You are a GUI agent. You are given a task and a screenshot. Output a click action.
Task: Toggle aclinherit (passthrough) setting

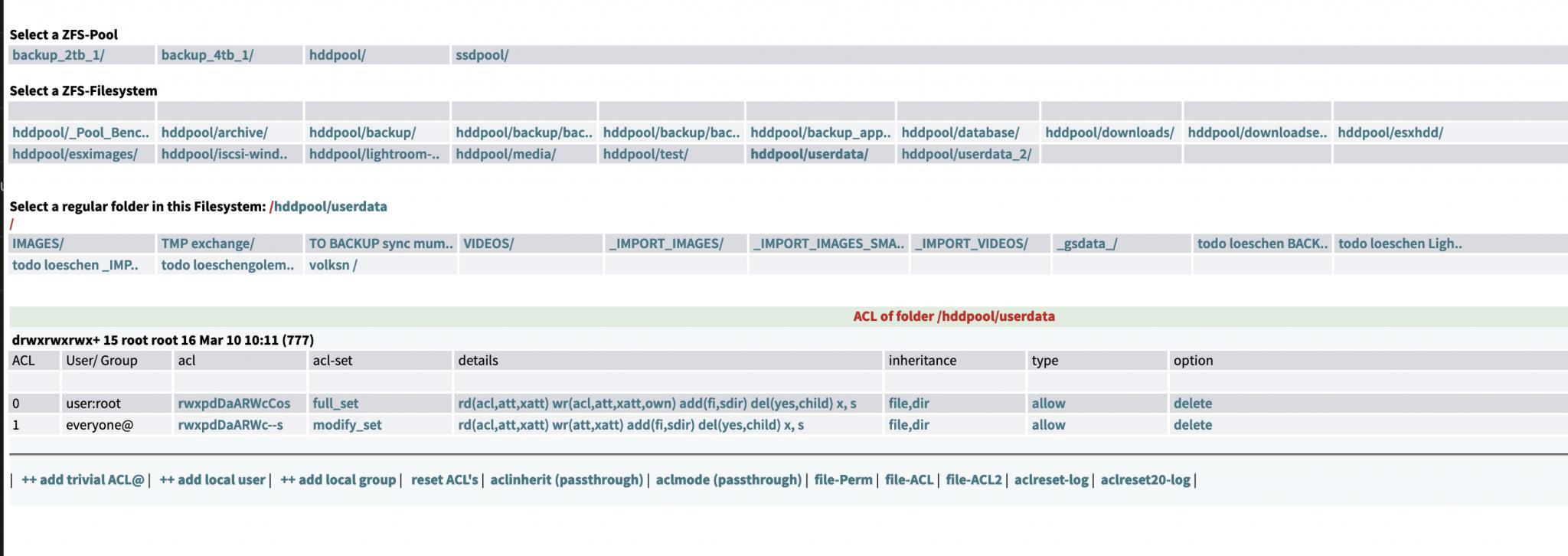(x=567, y=480)
